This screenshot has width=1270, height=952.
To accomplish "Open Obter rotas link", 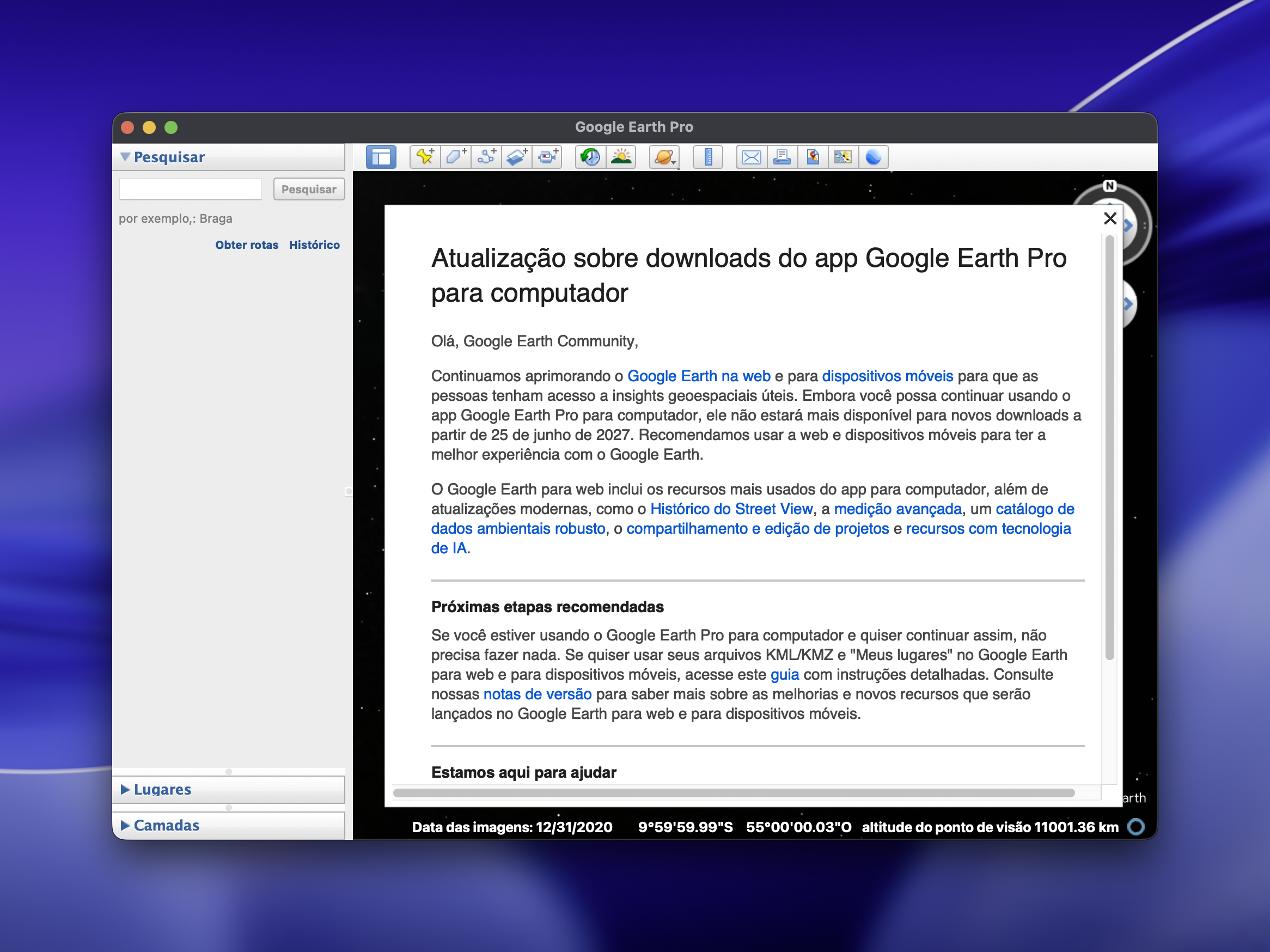I will point(247,245).
